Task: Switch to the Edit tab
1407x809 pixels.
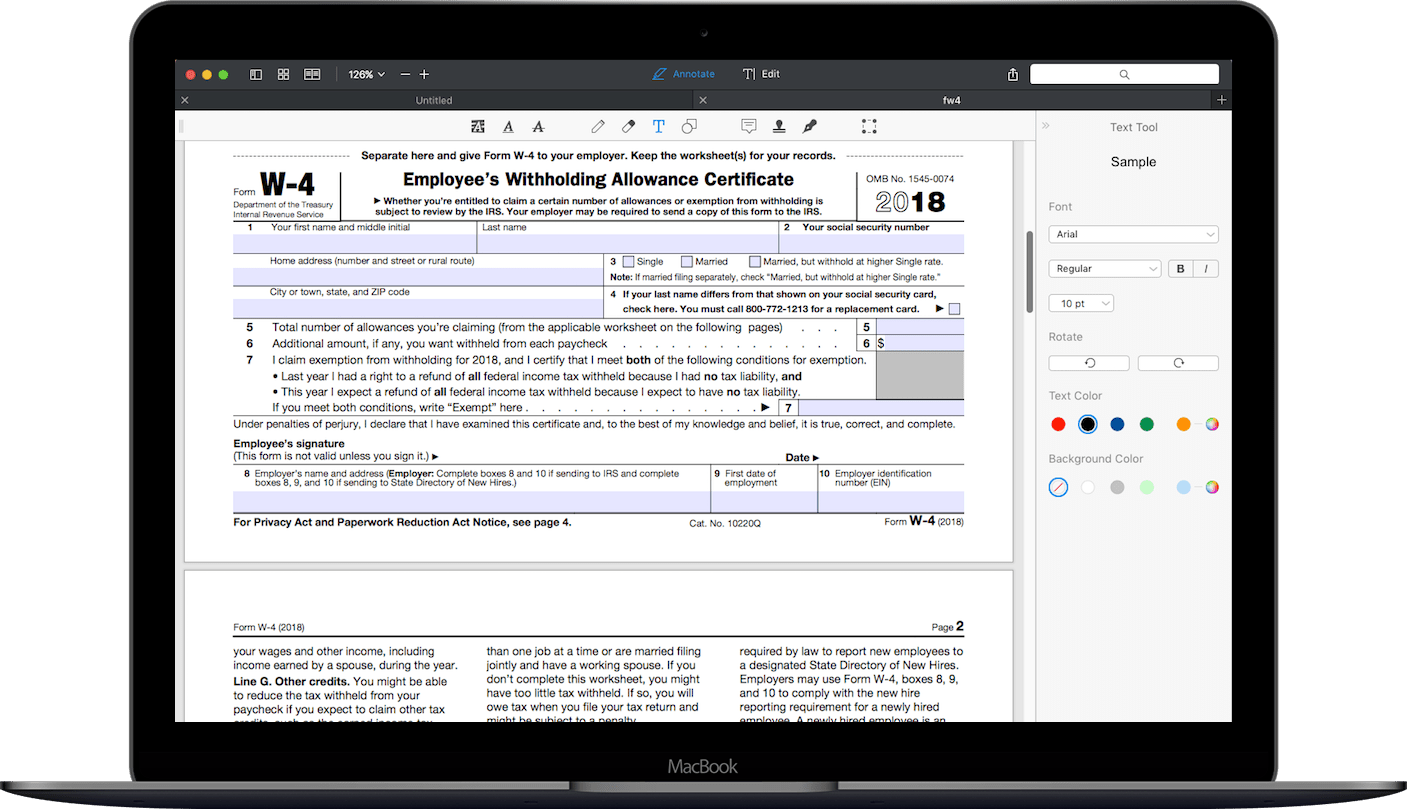Action: pos(761,73)
